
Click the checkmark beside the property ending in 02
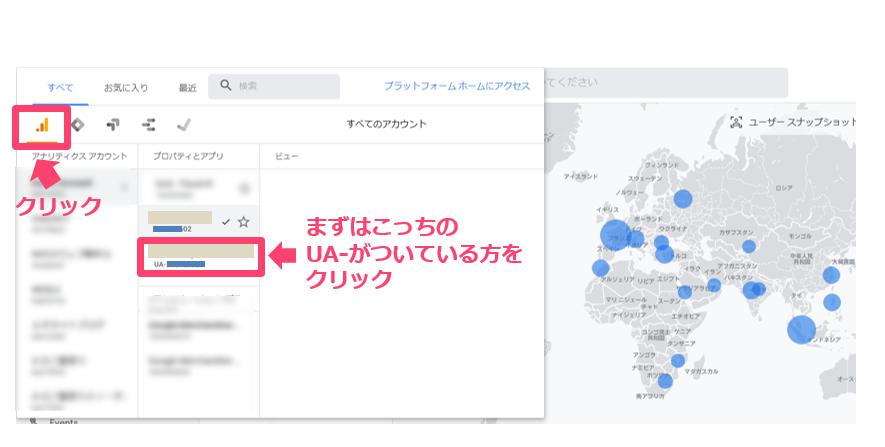click(x=226, y=222)
